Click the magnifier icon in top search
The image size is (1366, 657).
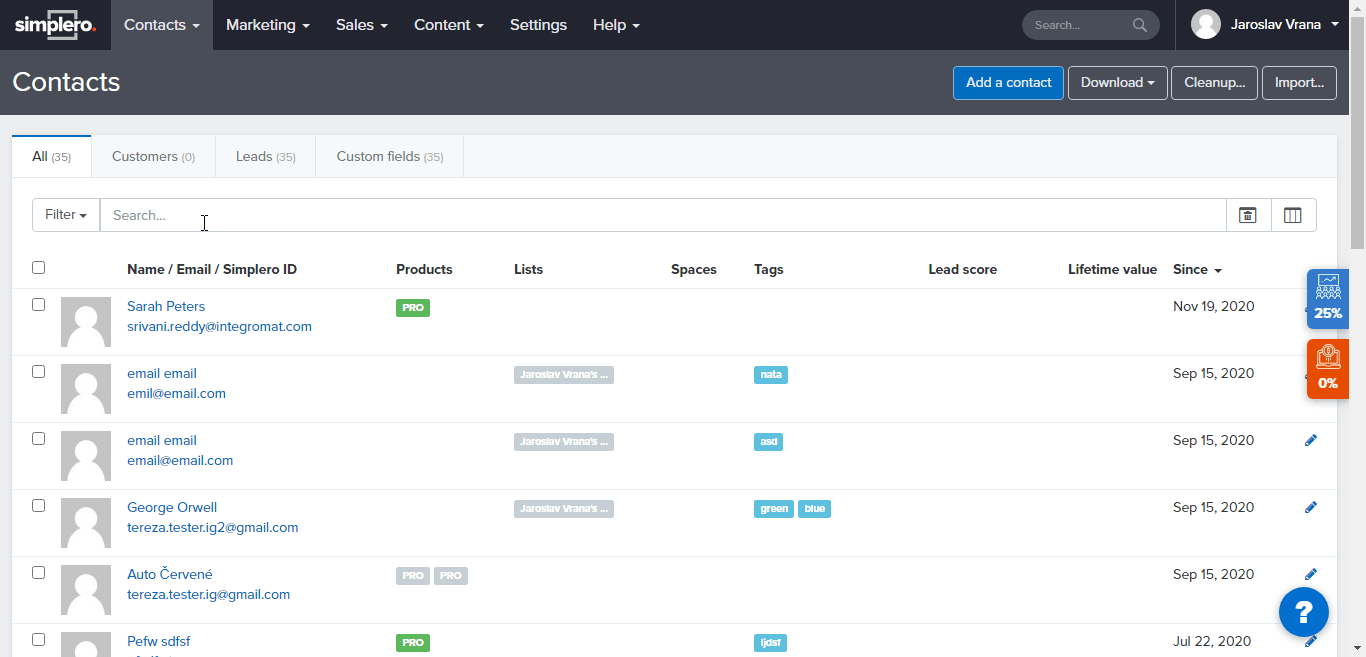(x=1140, y=25)
